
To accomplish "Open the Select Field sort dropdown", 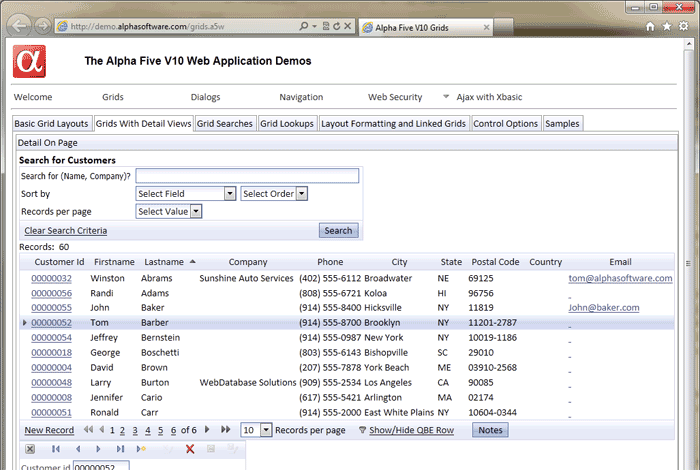I will point(229,194).
